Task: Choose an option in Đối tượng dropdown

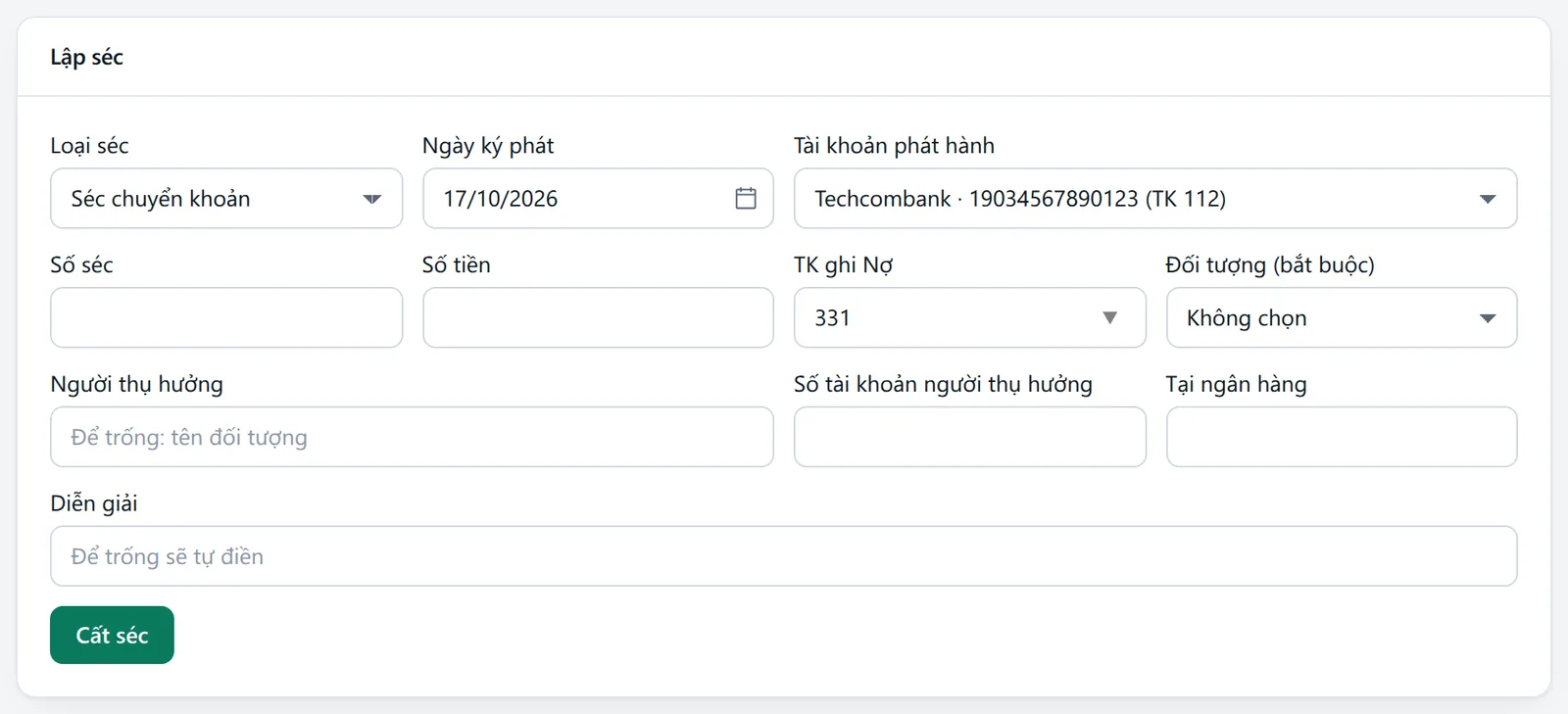Action: tap(1342, 317)
